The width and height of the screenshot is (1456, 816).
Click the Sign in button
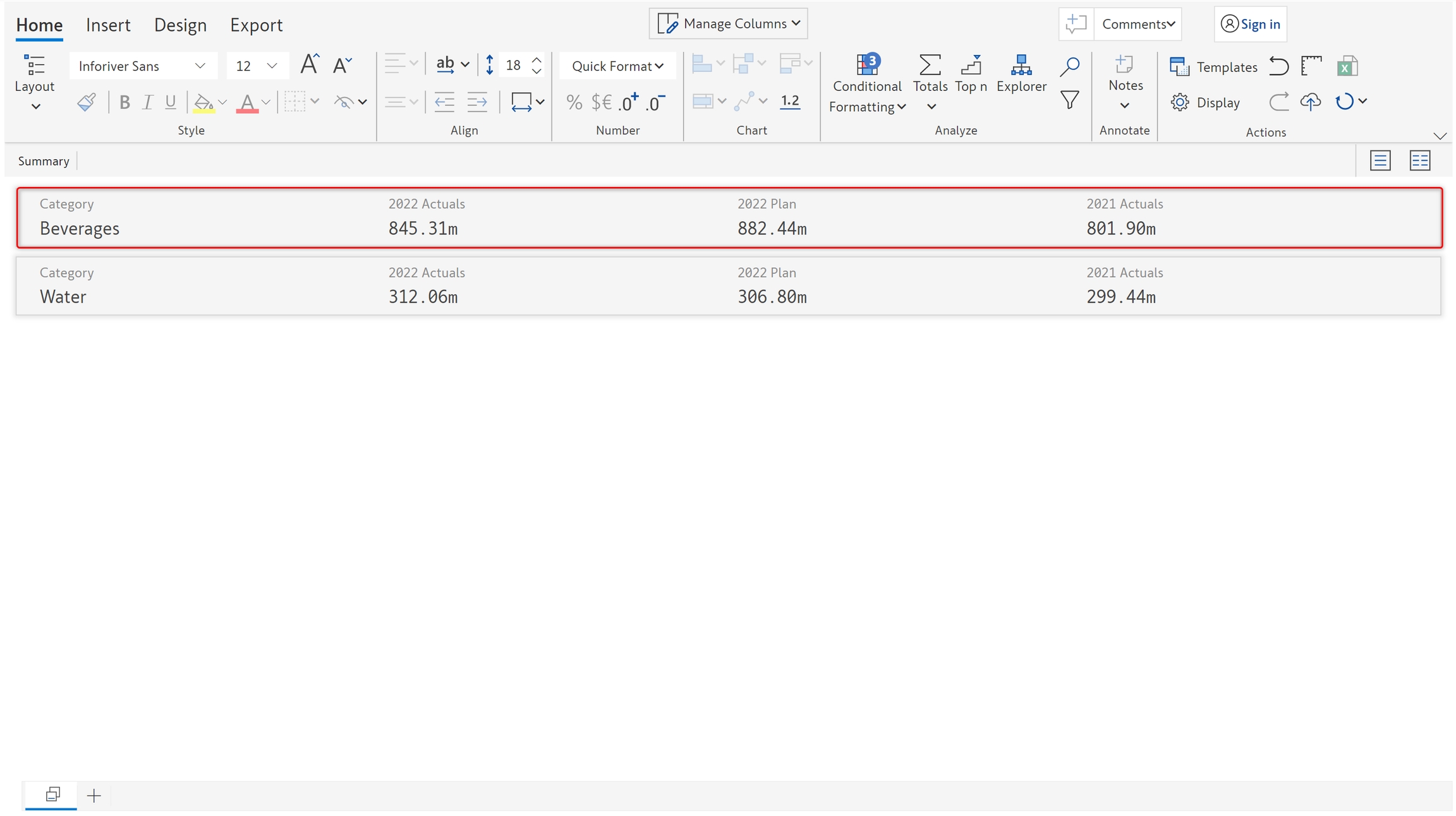tap(1250, 24)
